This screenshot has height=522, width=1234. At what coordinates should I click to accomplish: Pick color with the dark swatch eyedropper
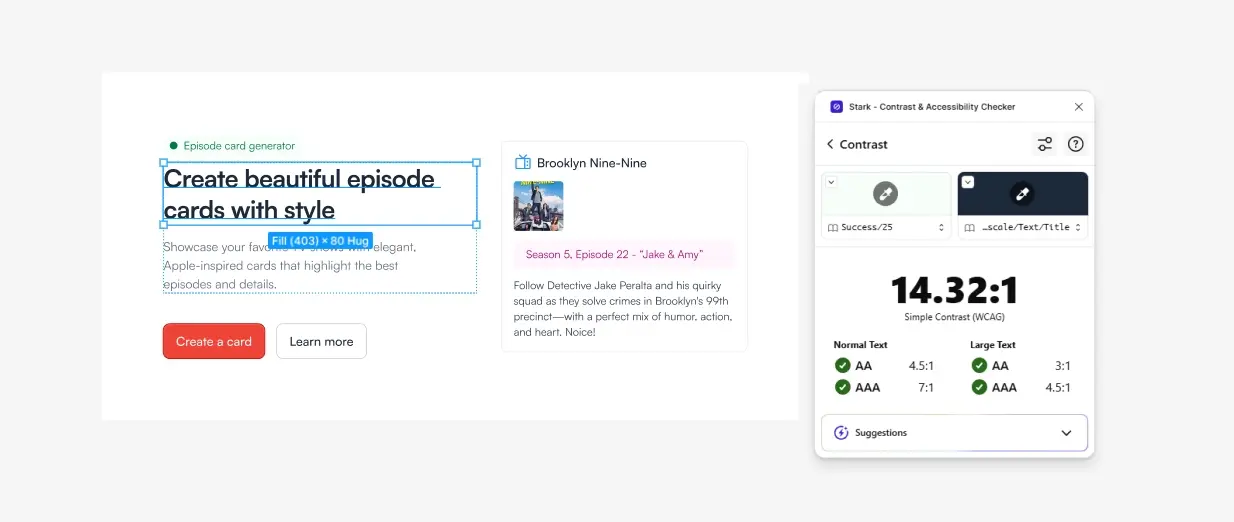point(1022,194)
